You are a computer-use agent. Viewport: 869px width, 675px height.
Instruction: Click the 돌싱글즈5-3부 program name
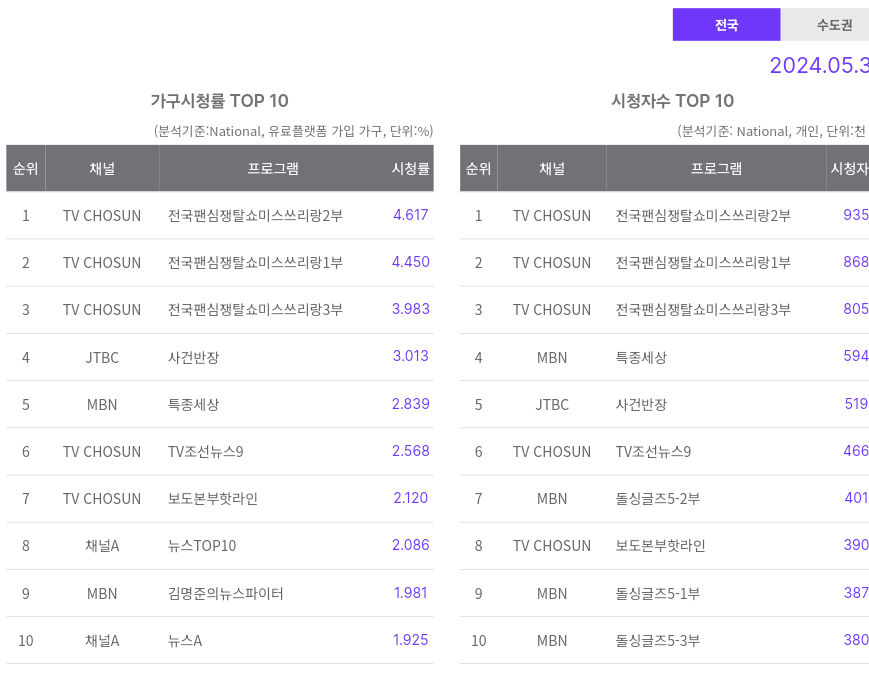pyautogui.click(x=658, y=641)
